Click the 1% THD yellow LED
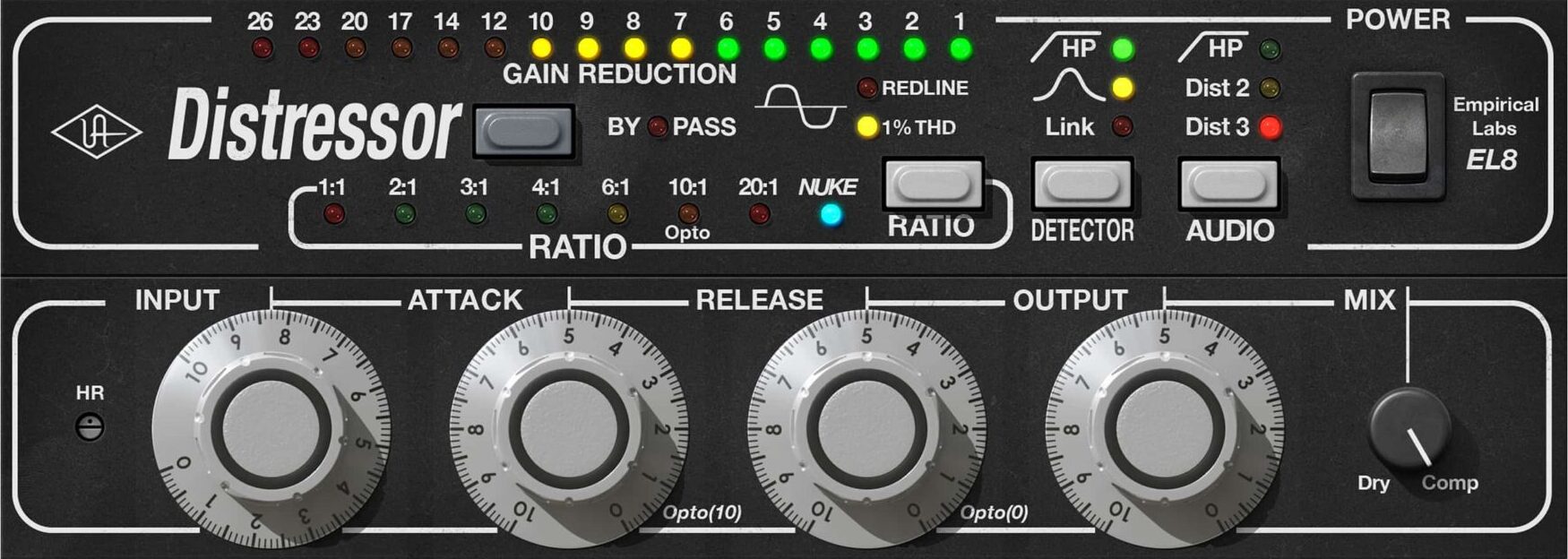Screen dimensions: 1568x559 pyautogui.click(x=866, y=127)
